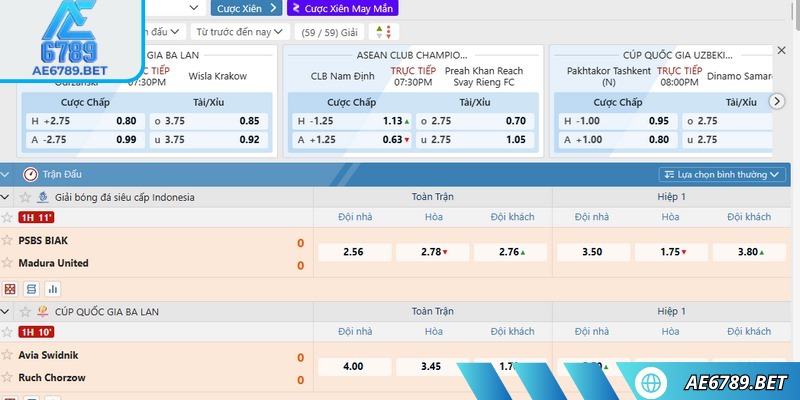800x400 pixels.
Task: Select the 2.56 home odds for PSBS BIAK
Action: 353,252
